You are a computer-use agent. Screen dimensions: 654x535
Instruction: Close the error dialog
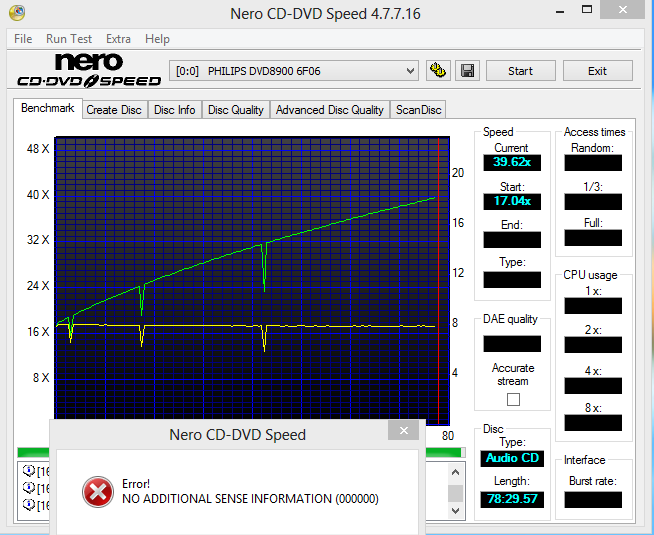tap(403, 430)
